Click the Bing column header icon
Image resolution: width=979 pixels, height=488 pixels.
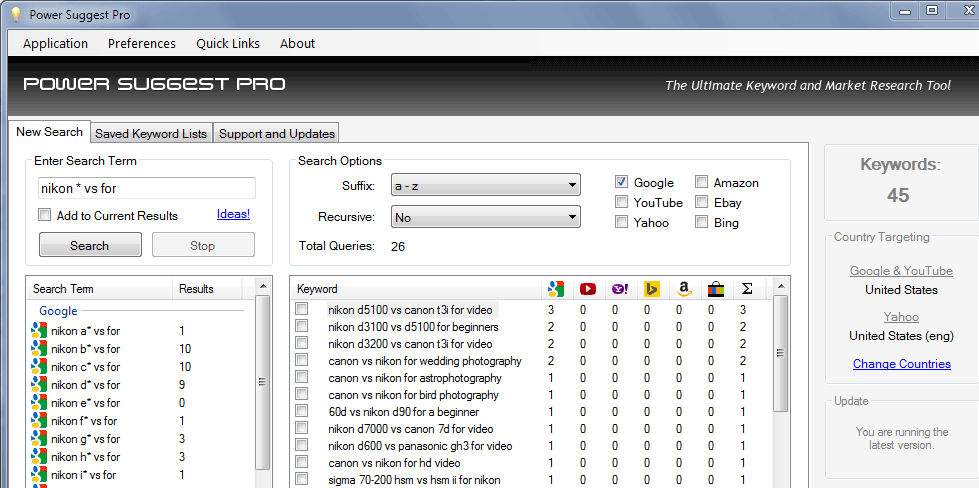[x=652, y=289]
